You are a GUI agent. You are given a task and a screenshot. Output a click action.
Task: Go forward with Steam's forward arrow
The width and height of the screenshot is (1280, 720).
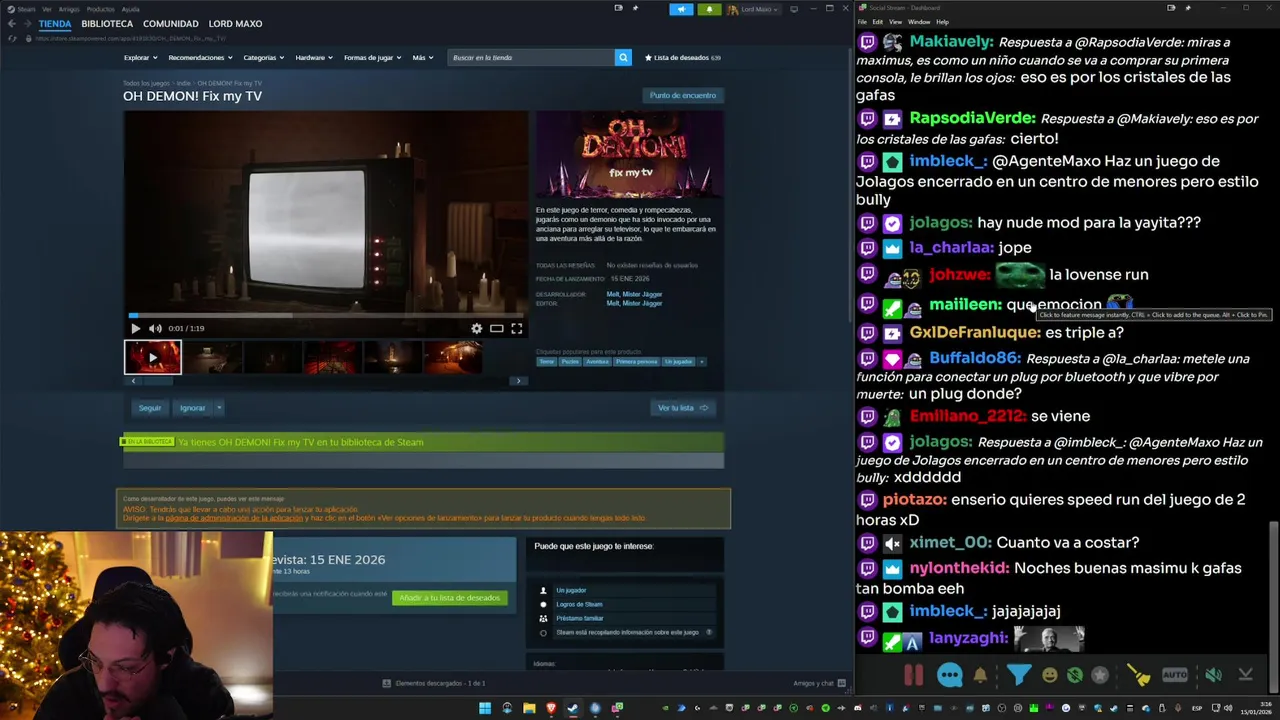coord(27,23)
